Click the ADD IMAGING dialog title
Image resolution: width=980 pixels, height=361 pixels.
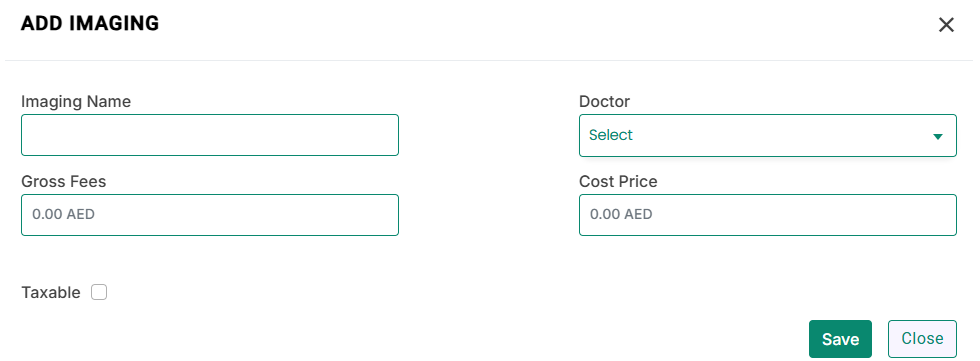pyautogui.click(x=90, y=24)
